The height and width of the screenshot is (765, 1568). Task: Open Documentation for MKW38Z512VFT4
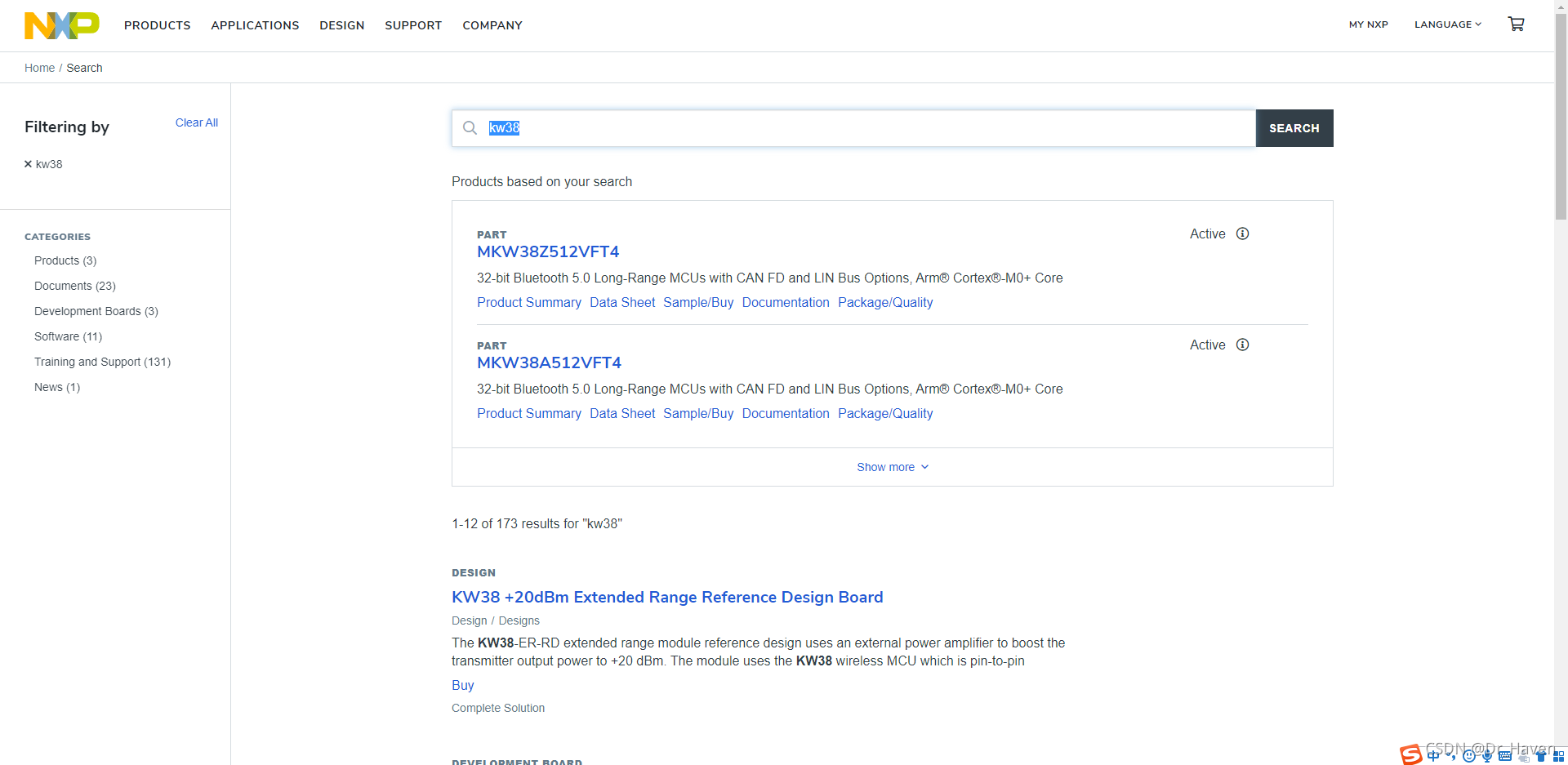(x=786, y=302)
